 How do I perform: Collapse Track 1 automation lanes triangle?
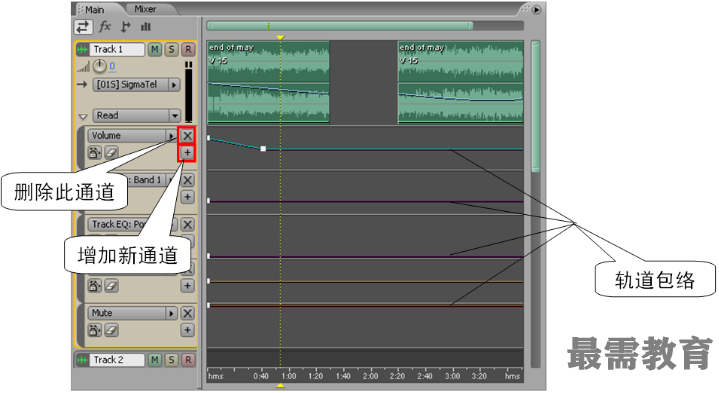(x=83, y=116)
